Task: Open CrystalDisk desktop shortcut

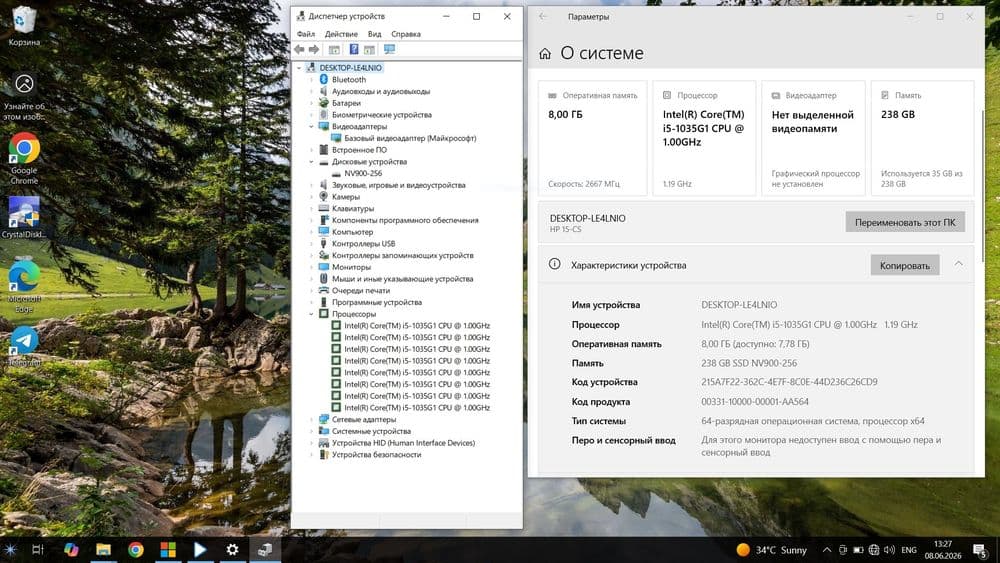Action: [x=24, y=217]
